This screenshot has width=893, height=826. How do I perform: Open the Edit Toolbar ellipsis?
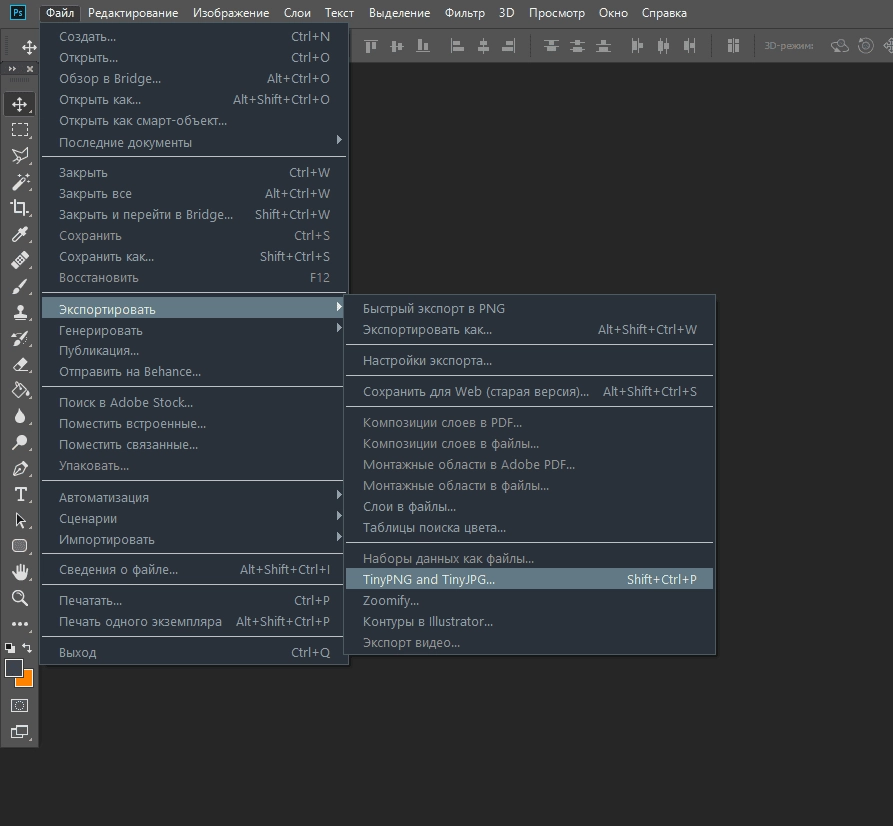pyautogui.click(x=20, y=624)
